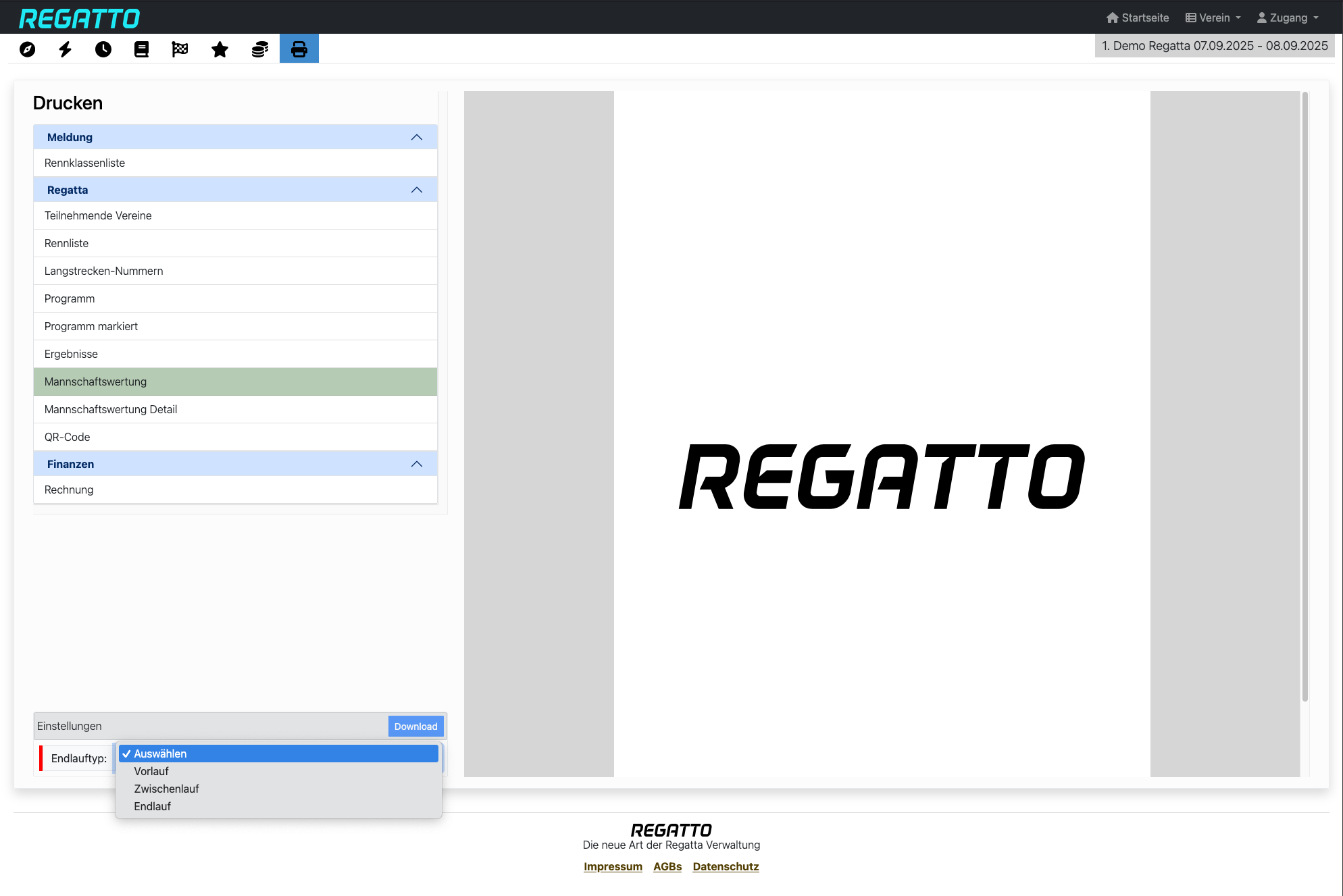The image size is (1343, 896).
Task: Click the lightning bolt toolbar icon
Action: [65, 49]
